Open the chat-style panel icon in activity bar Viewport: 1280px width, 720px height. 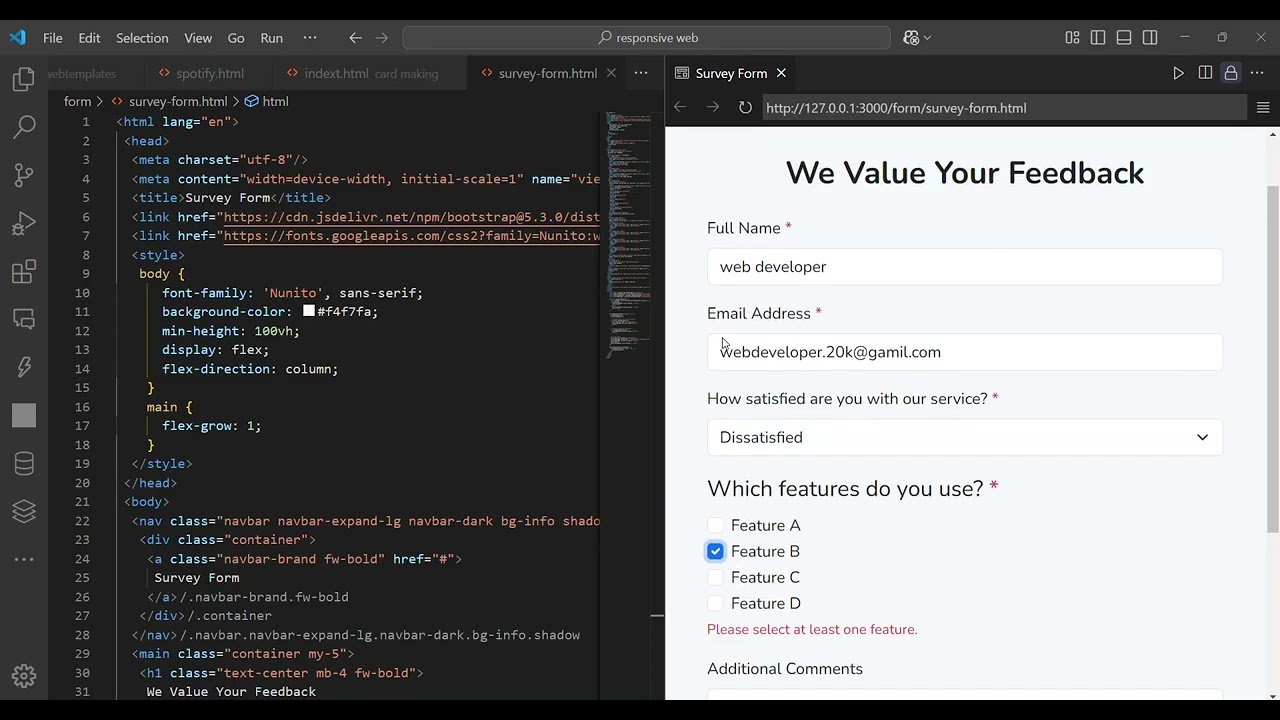tap(24, 319)
